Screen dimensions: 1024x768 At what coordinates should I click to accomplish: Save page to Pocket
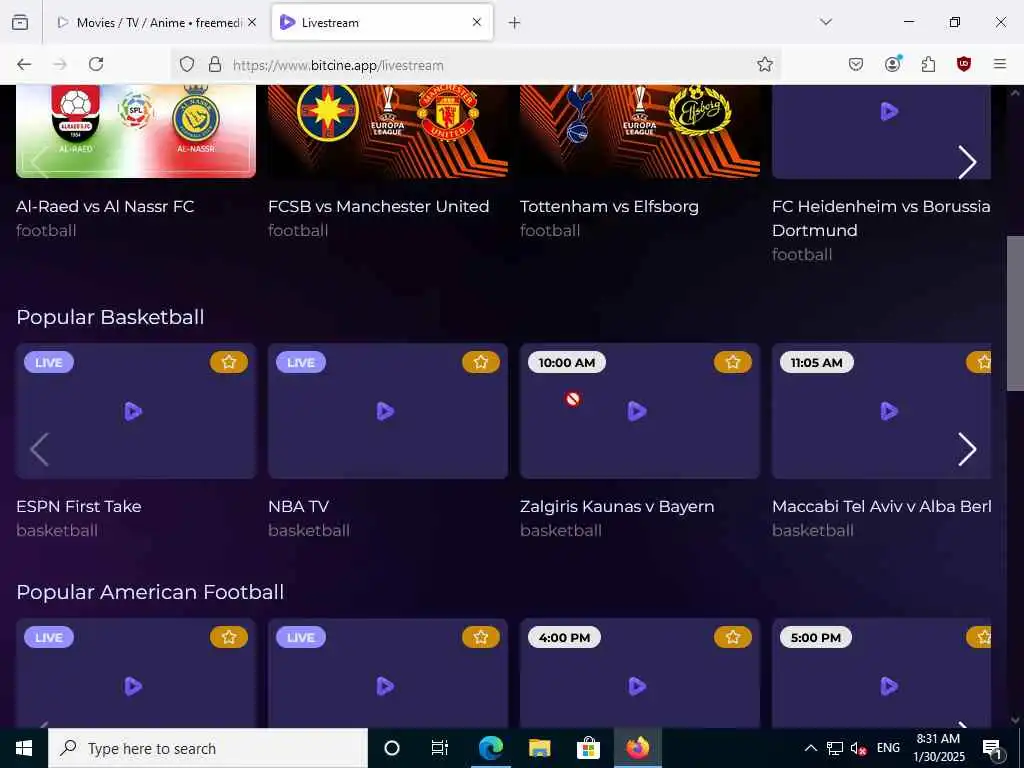[856, 64]
